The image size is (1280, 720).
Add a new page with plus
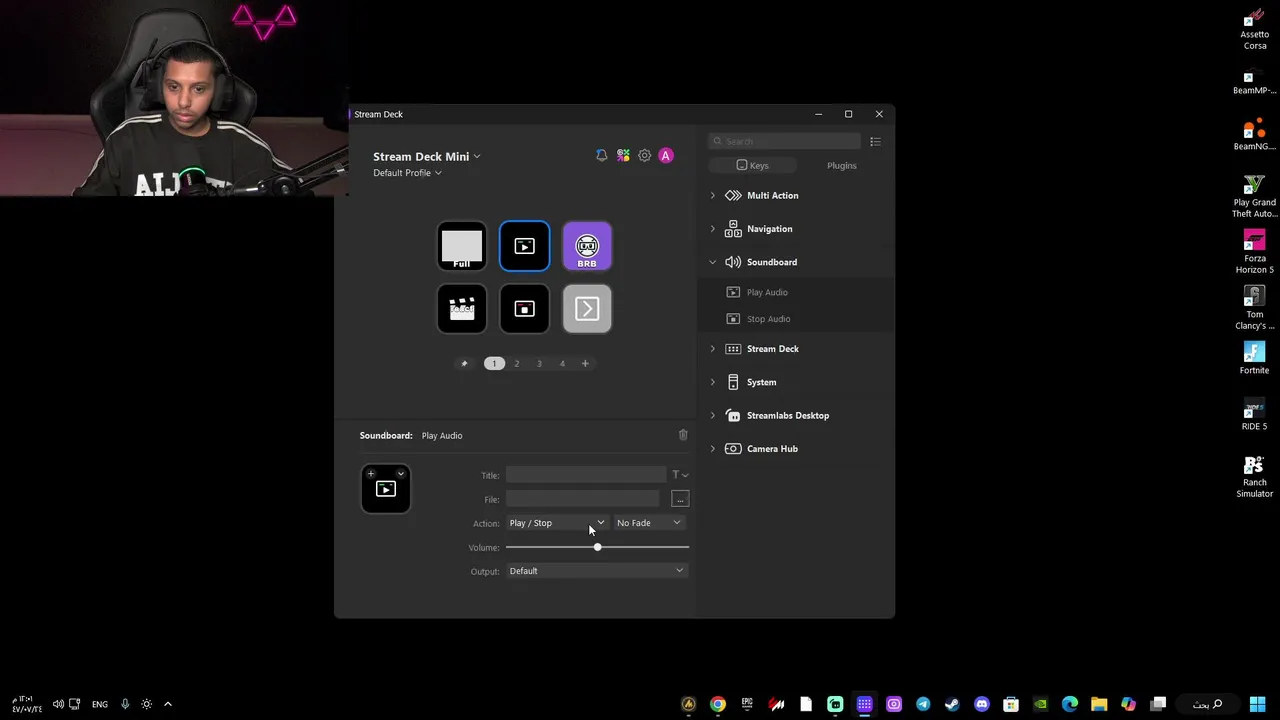(x=585, y=364)
